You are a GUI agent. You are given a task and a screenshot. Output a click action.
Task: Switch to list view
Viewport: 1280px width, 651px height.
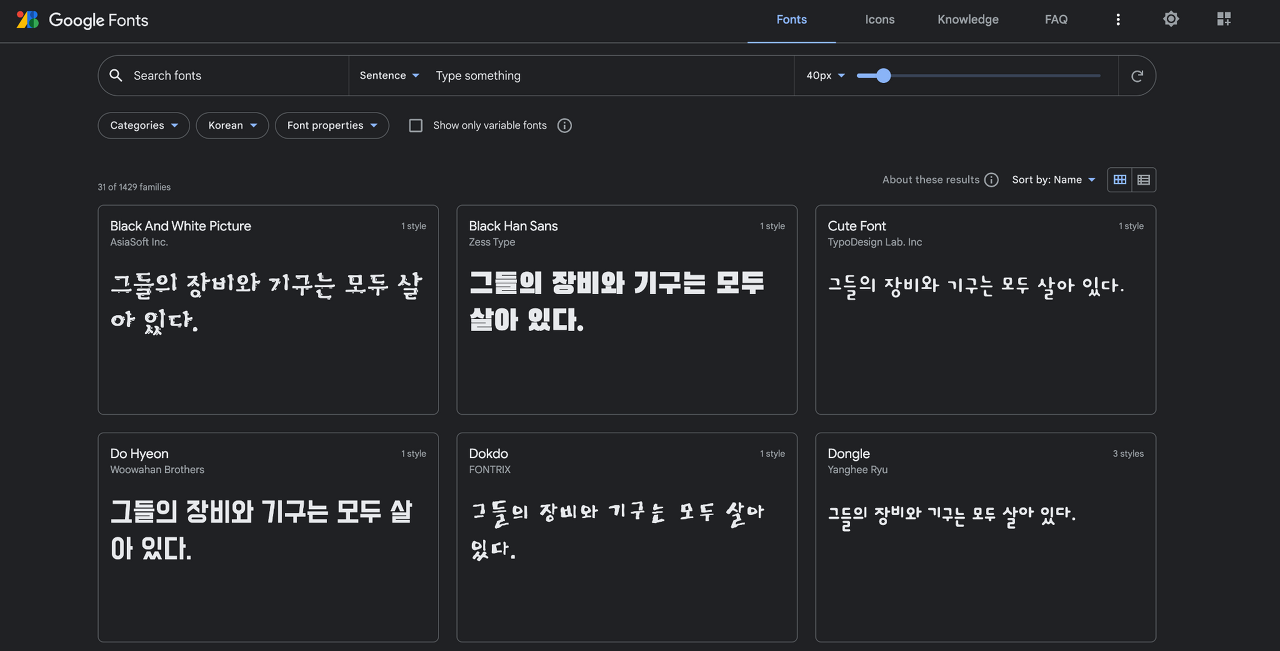click(x=1144, y=180)
